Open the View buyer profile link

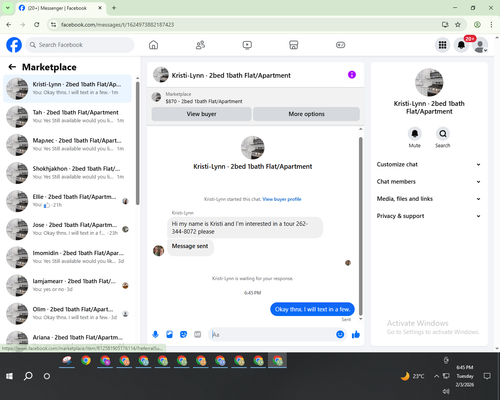[282, 199]
